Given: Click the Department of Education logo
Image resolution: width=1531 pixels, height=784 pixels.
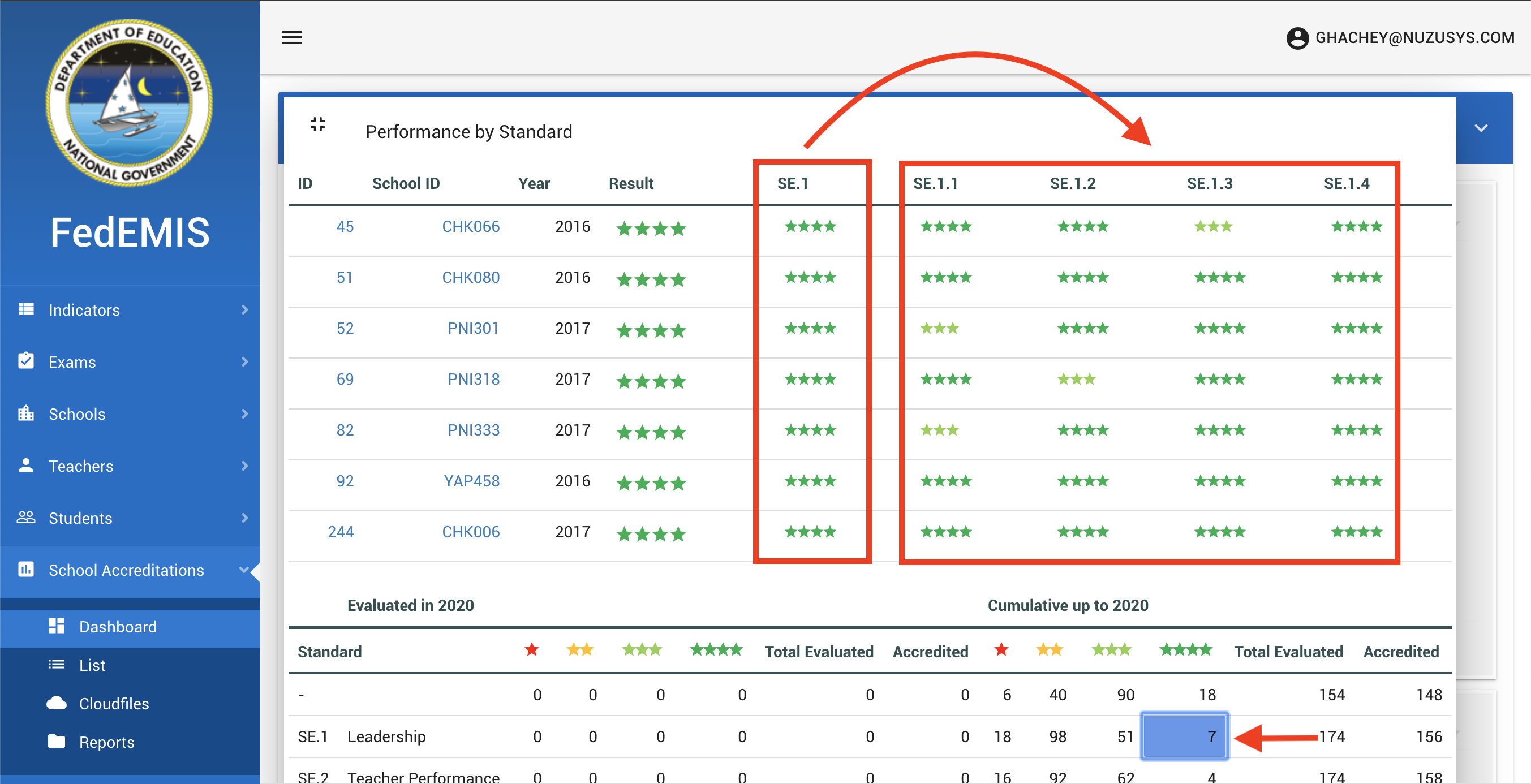Looking at the screenshot, I should pyautogui.click(x=130, y=103).
